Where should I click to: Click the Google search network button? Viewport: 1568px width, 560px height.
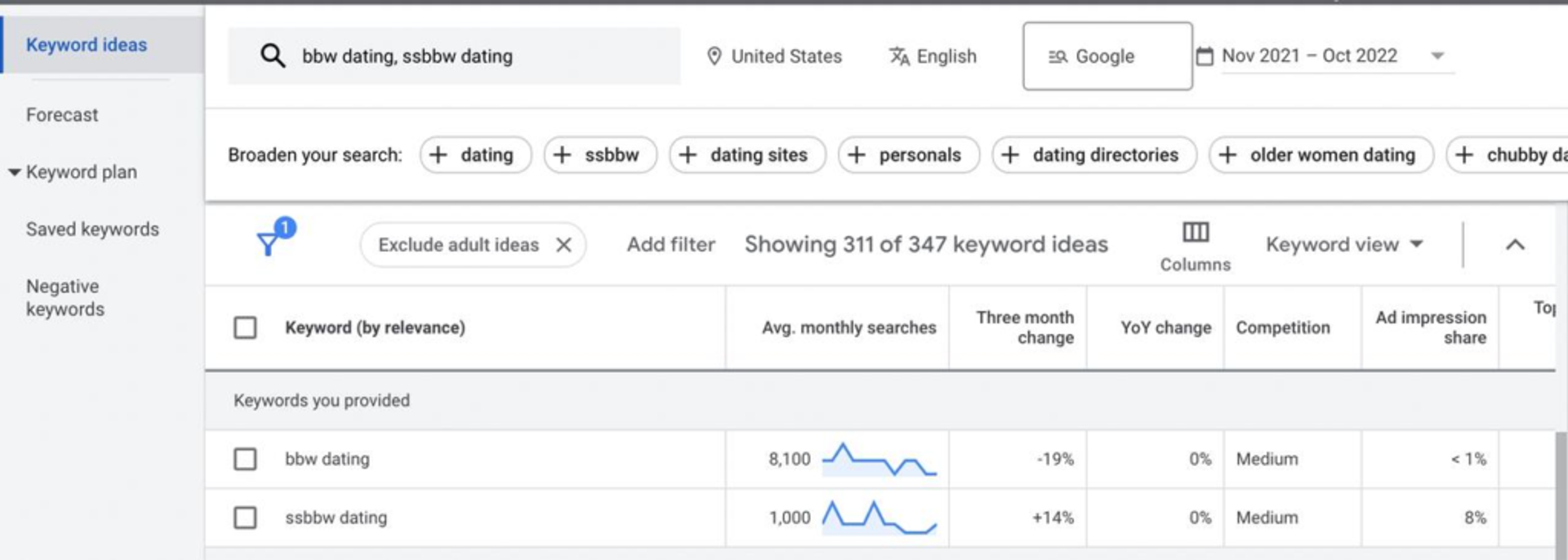pyautogui.click(x=1107, y=56)
